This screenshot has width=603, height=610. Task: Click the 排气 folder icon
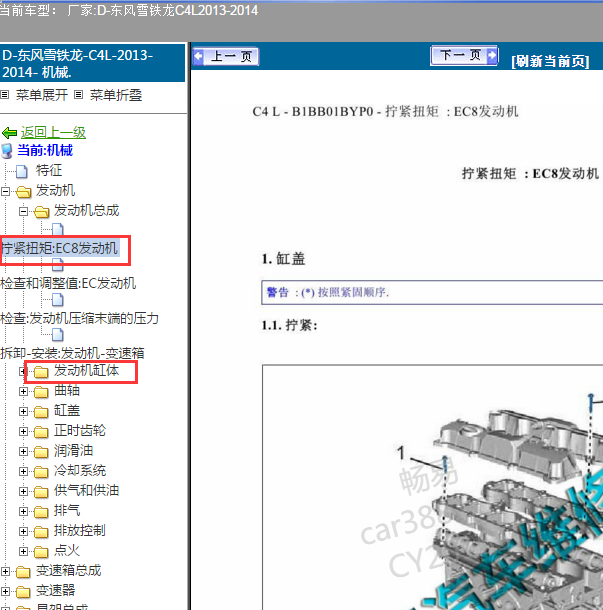[41, 512]
